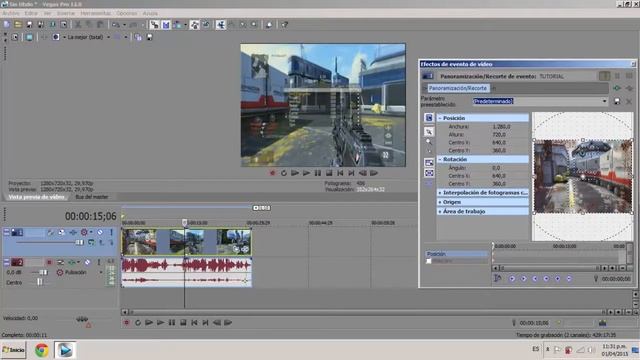Go to the start in the timeline transport

(194, 323)
